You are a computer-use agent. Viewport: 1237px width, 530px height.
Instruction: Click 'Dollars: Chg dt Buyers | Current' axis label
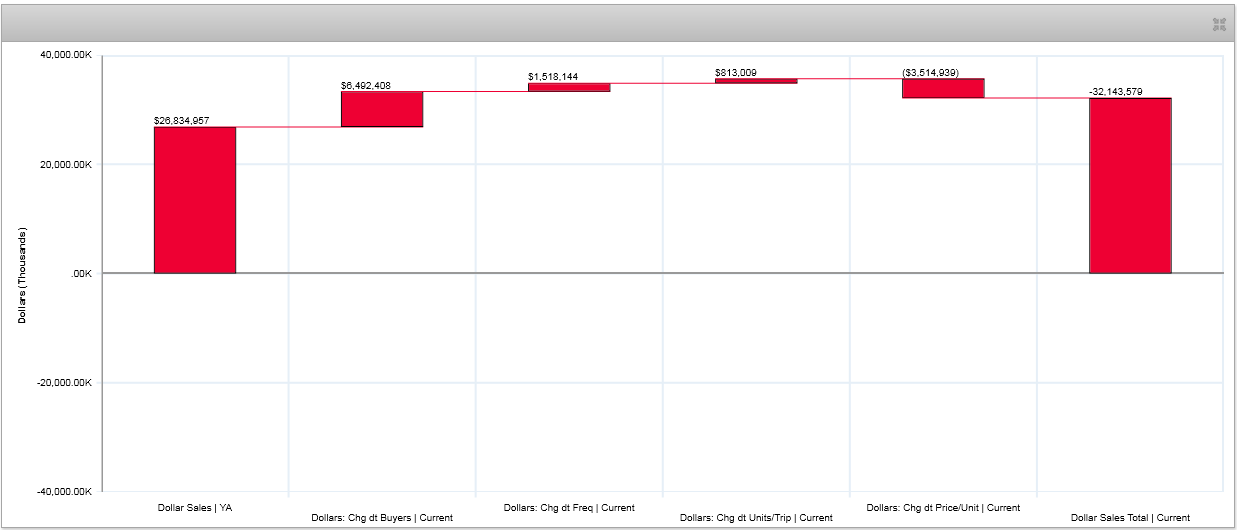(x=382, y=518)
